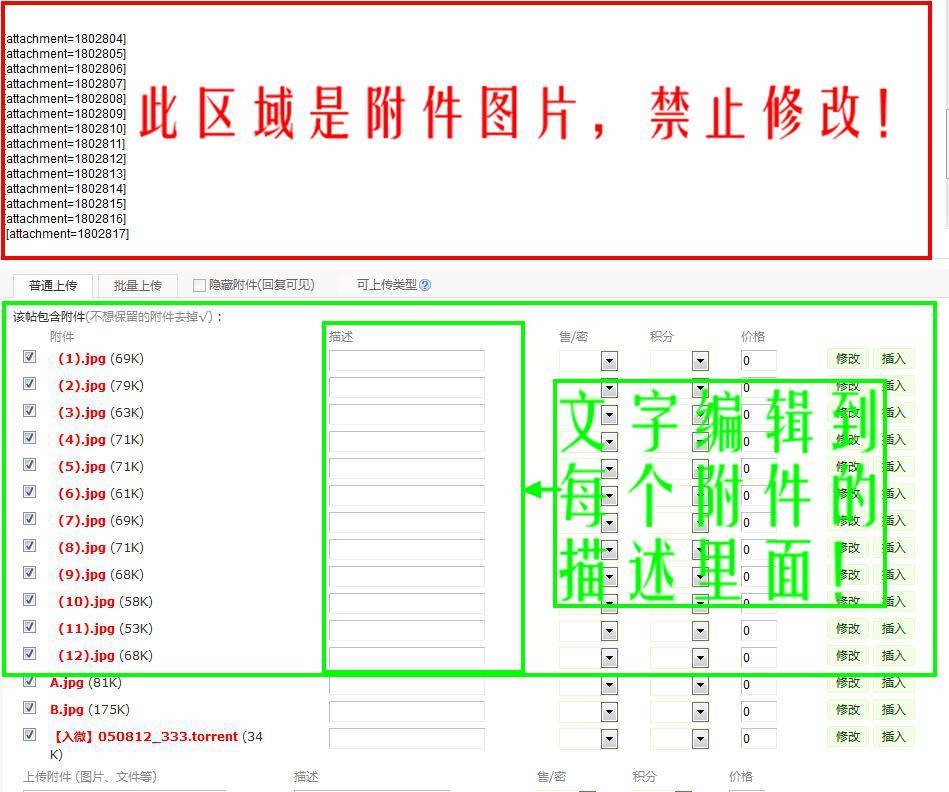Click the 价格 field for (11).jpg
This screenshot has width=949, height=792.
pyautogui.click(x=758, y=630)
